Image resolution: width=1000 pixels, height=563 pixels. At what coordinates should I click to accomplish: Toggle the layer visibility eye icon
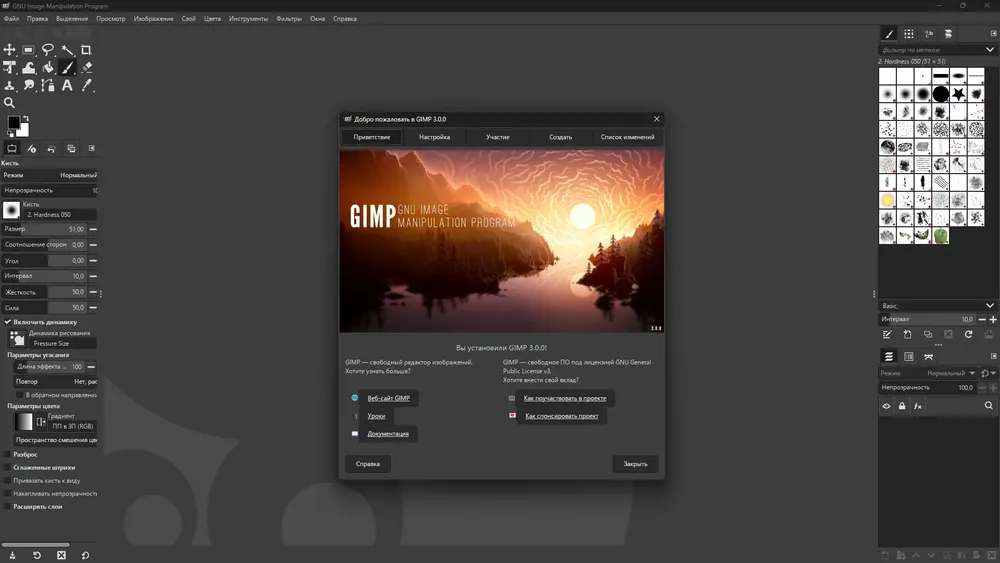point(886,406)
